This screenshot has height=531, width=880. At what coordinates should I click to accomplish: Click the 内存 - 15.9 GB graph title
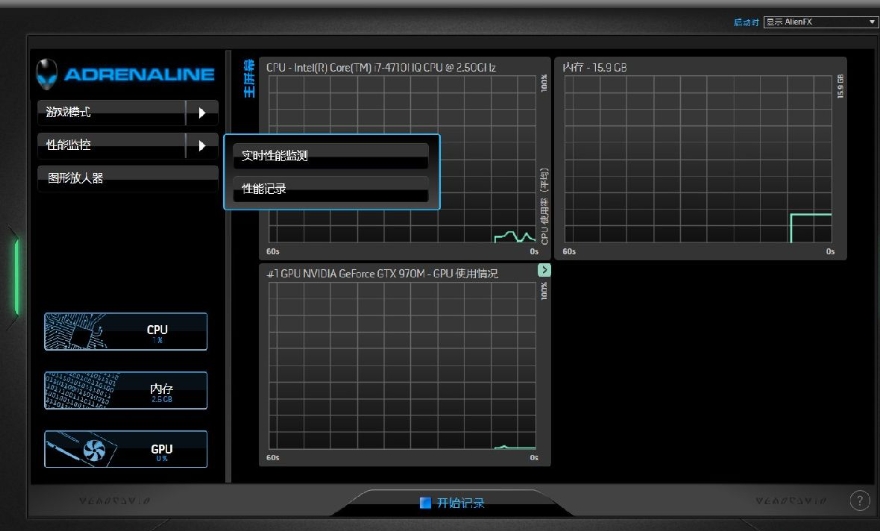pyautogui.click(x=594, y=67)
